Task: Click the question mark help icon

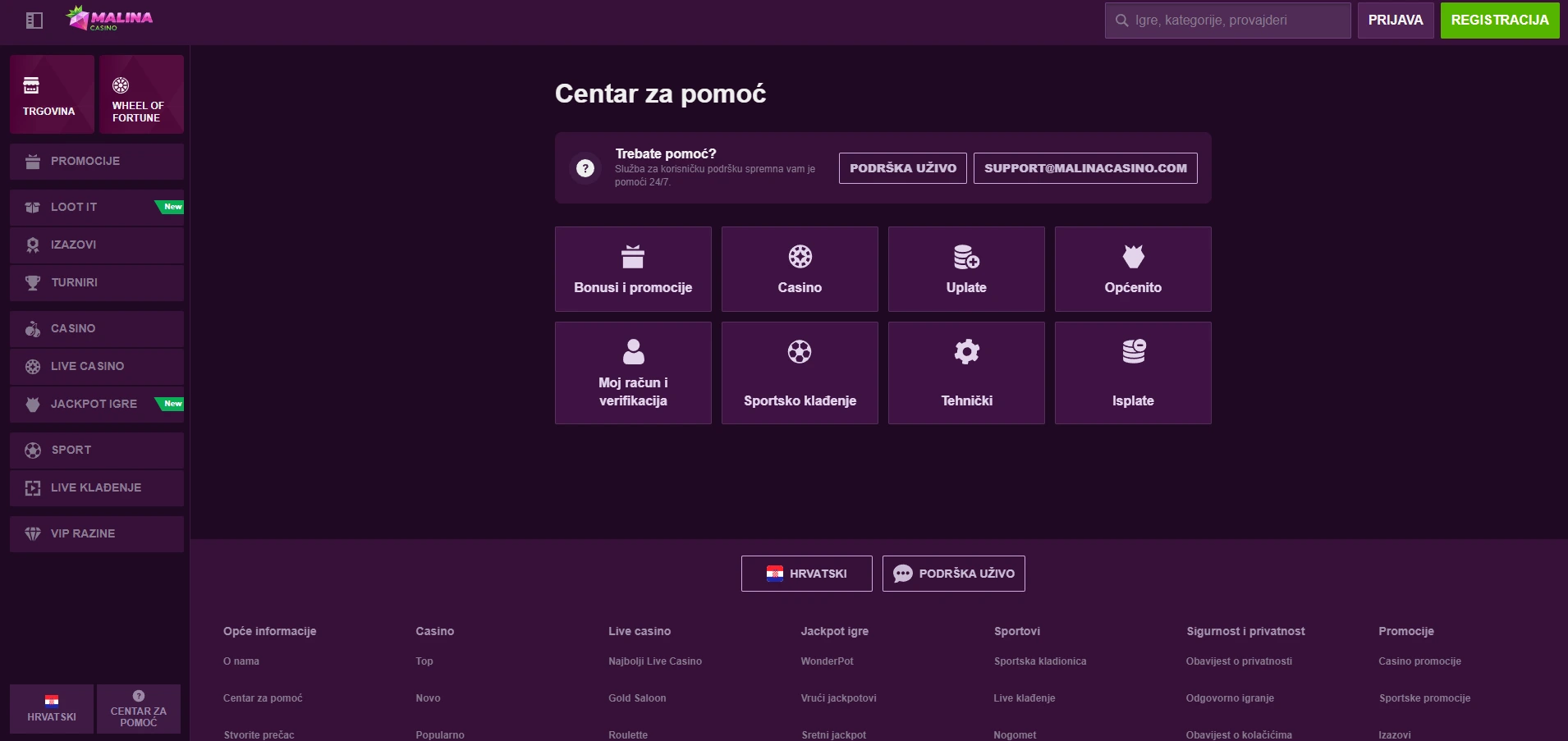Action: tap(585, 168)
